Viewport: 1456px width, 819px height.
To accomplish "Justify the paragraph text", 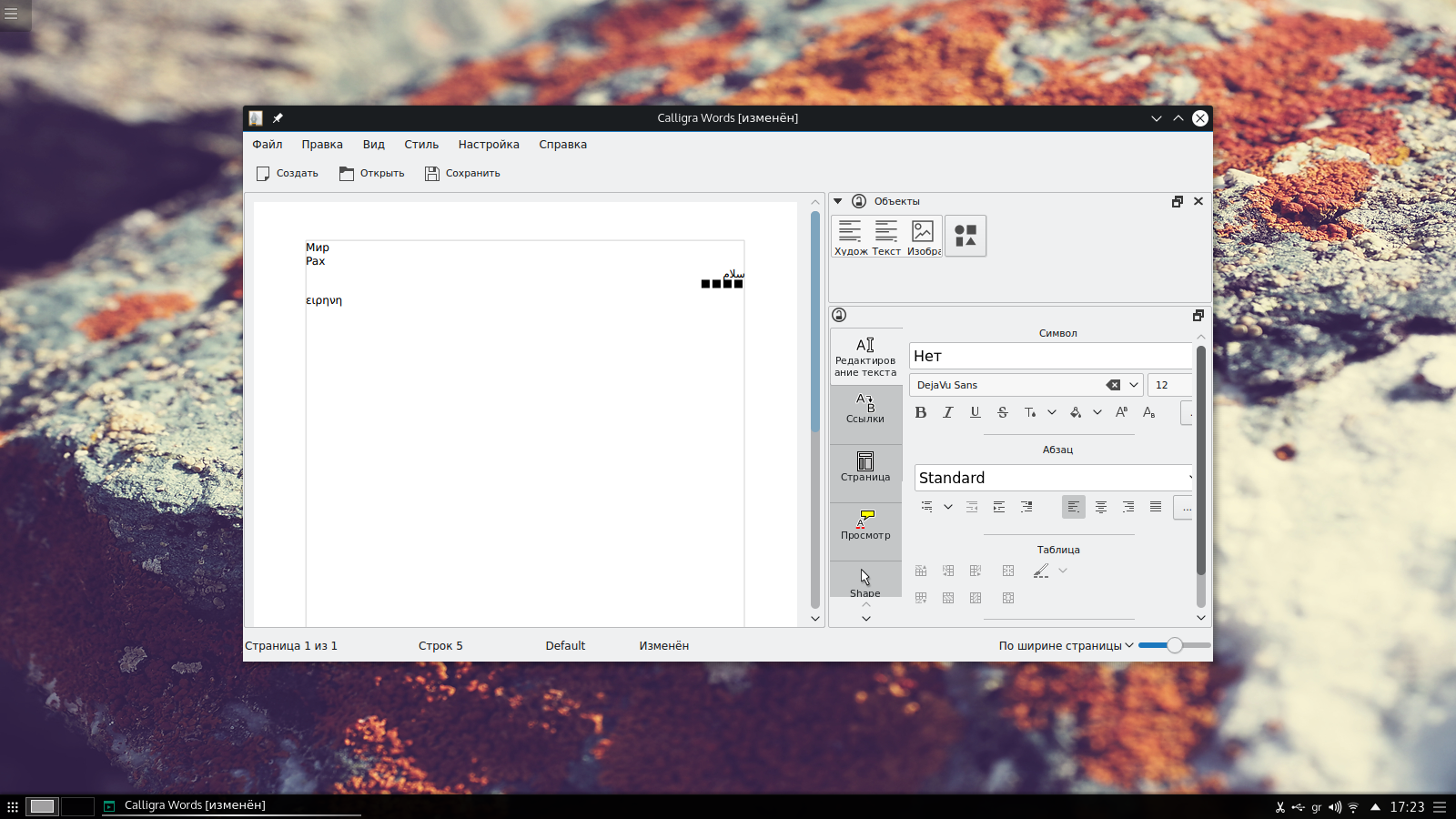I will pos(1156,507).
